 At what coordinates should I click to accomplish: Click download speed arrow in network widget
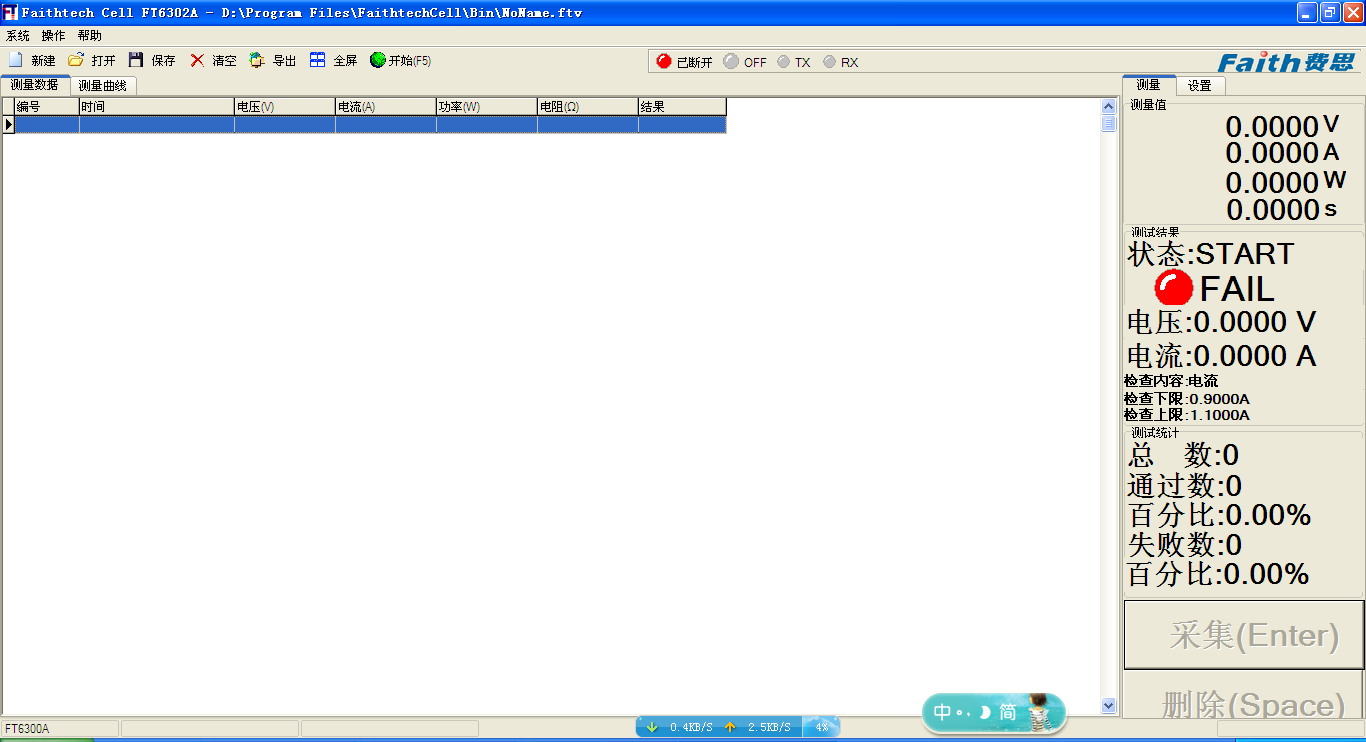click(x=652, y=727)
